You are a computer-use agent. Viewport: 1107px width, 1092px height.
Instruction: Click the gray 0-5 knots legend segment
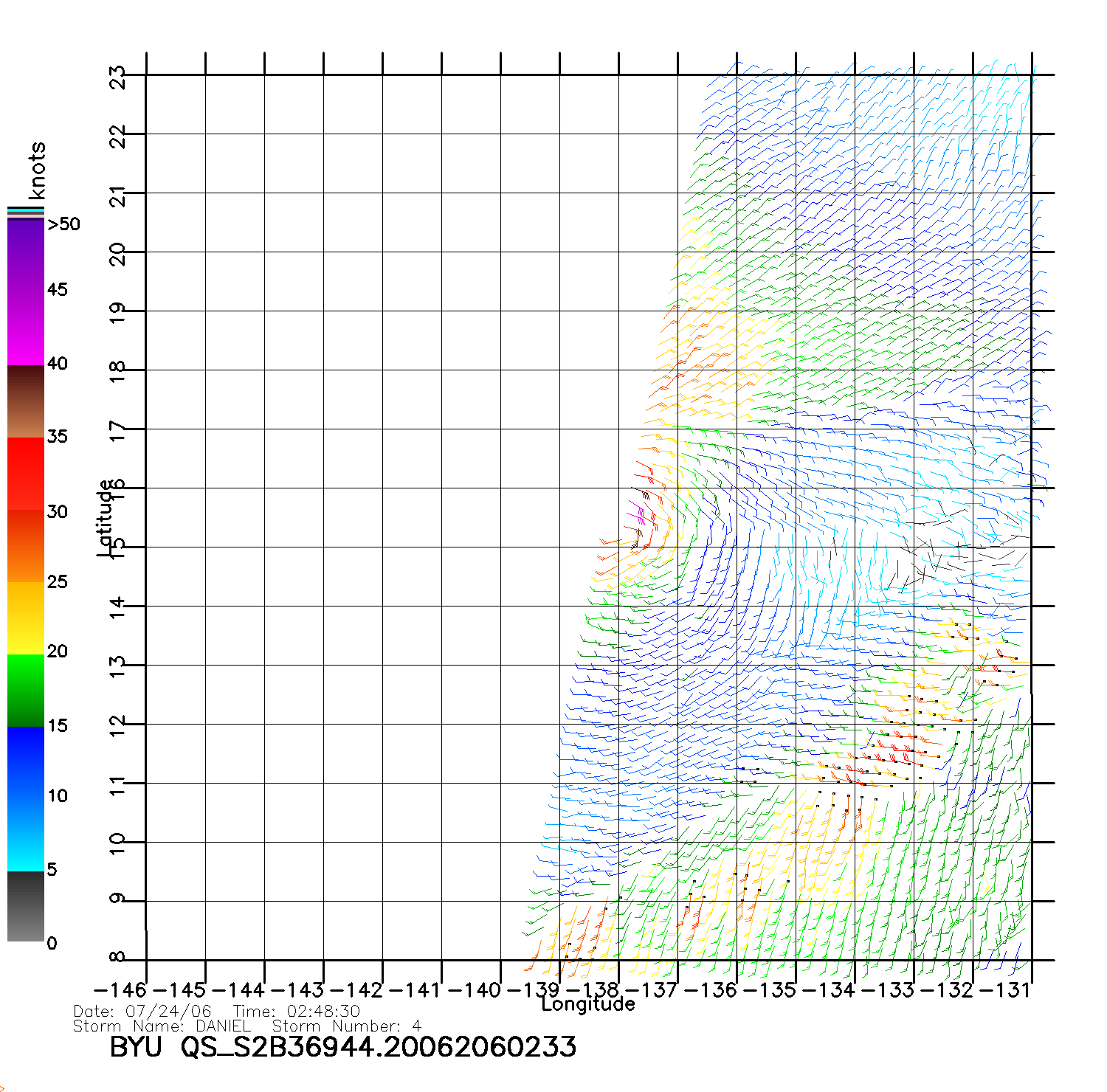[26, 906]
